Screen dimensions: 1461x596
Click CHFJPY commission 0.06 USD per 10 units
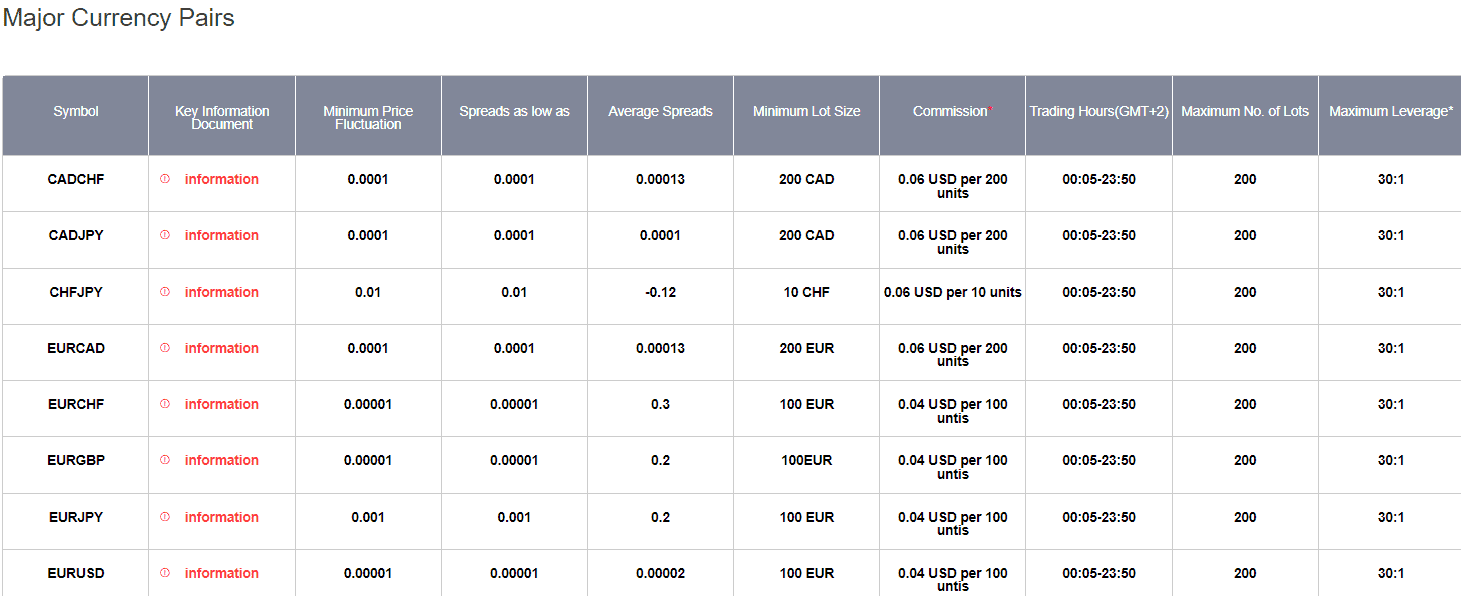pyautogui.click(x=952, y=292)
